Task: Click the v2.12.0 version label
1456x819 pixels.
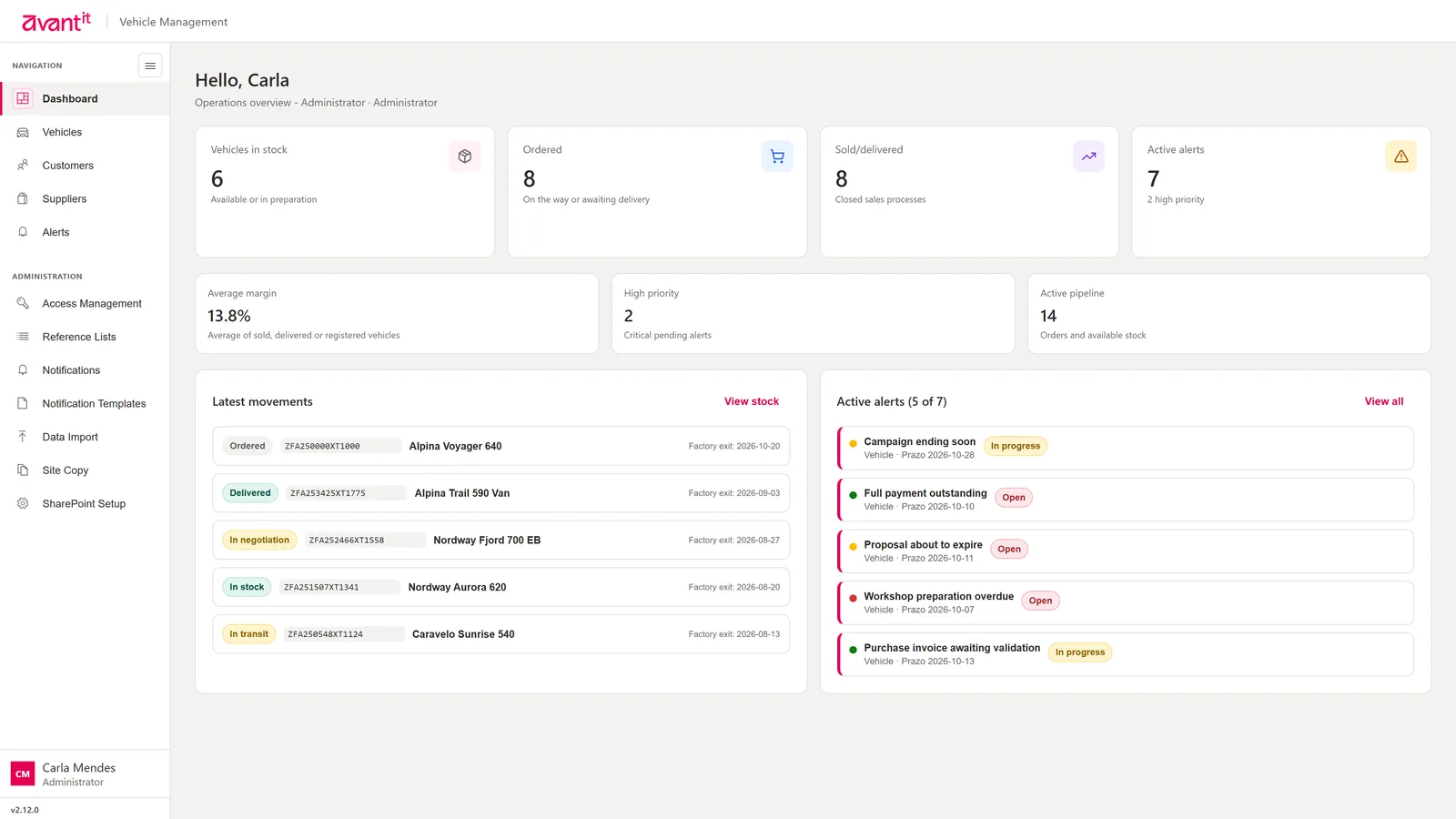Action: click(25, 810)
